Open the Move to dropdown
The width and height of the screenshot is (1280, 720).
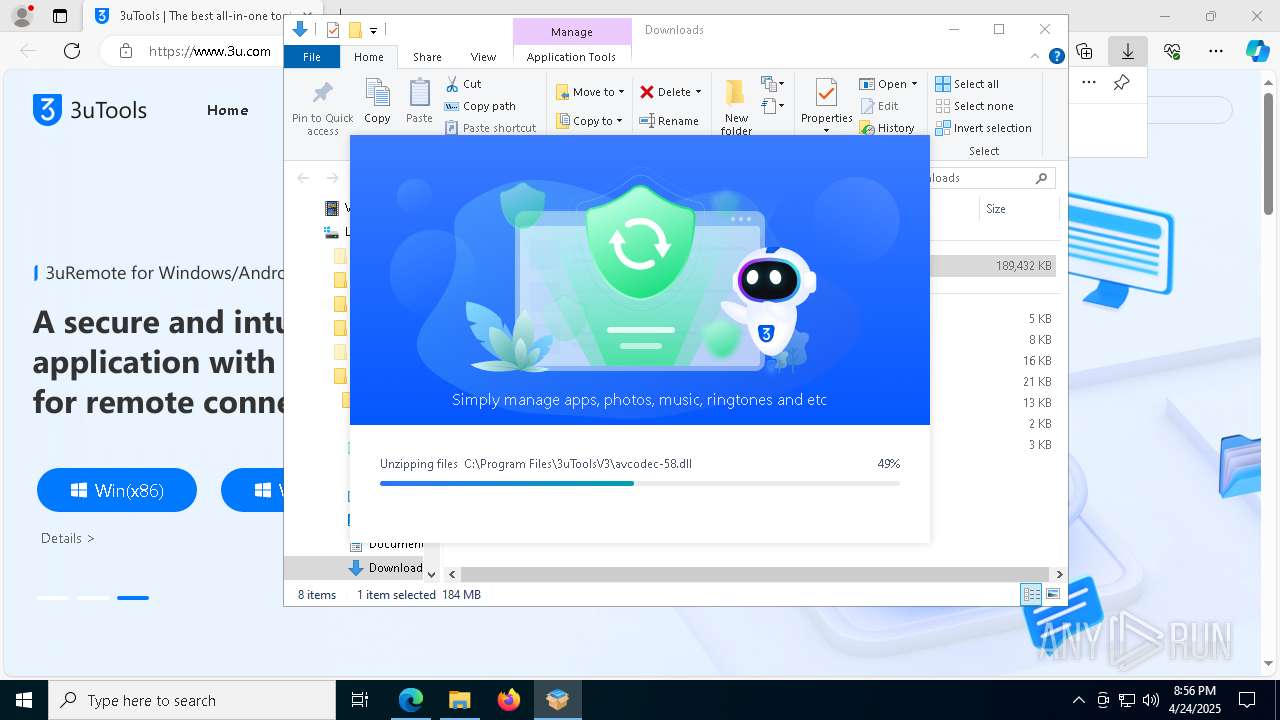pyautogui.click(x=590, y=92)
